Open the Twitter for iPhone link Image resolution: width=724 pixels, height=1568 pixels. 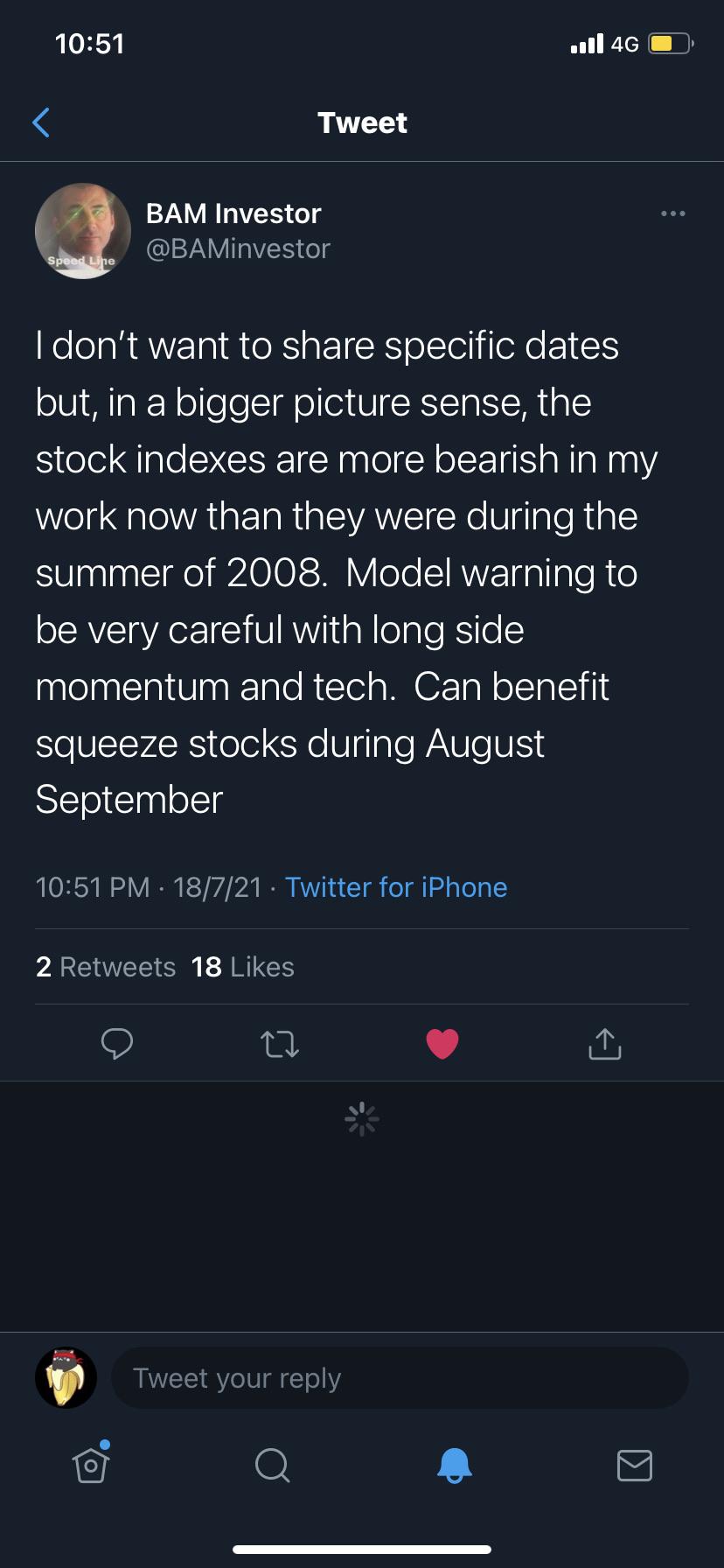(x=396, y=887)
